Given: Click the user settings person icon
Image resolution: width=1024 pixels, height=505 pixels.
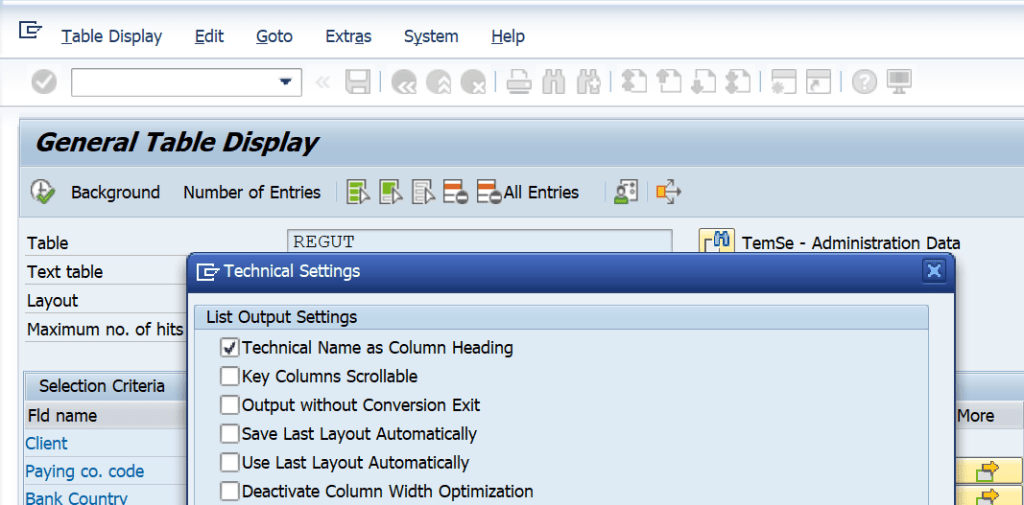Looking at the screenshot, I should pyautogui.click(x=626, y=192).
